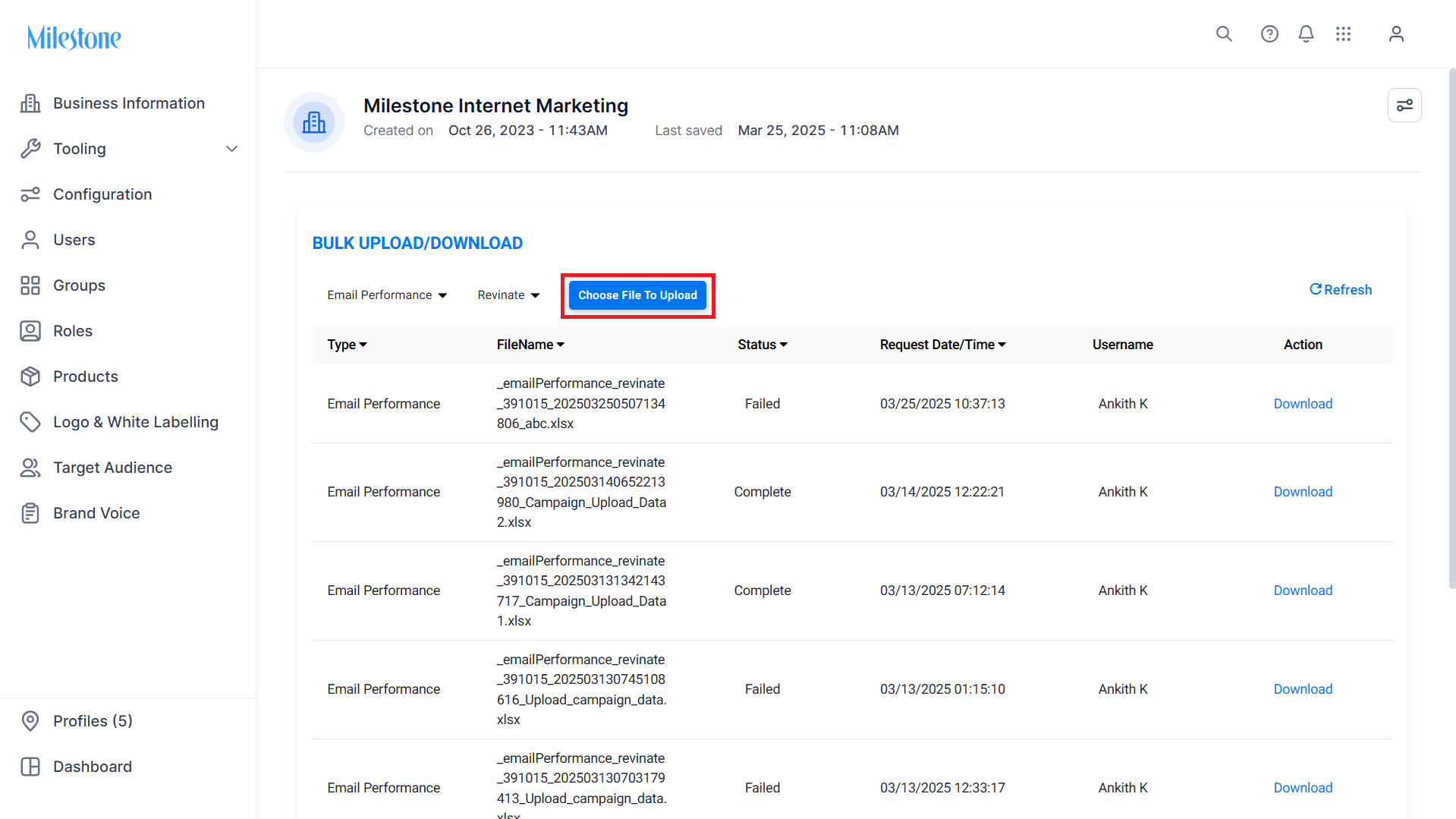1456x819 pixels.
Task: Open the apps grid launcher
Action: click(1344, 34)
